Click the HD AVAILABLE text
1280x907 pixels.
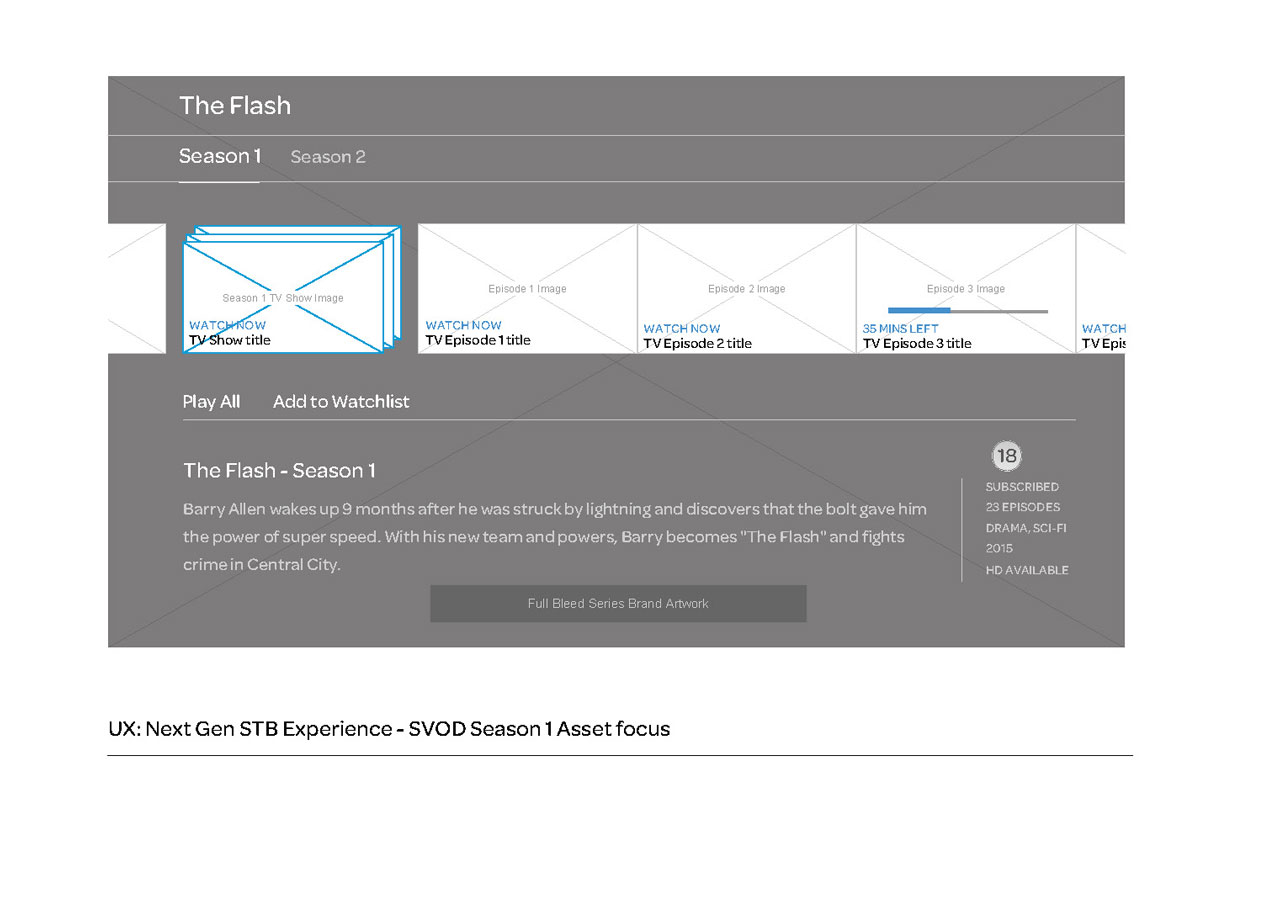1027,570
